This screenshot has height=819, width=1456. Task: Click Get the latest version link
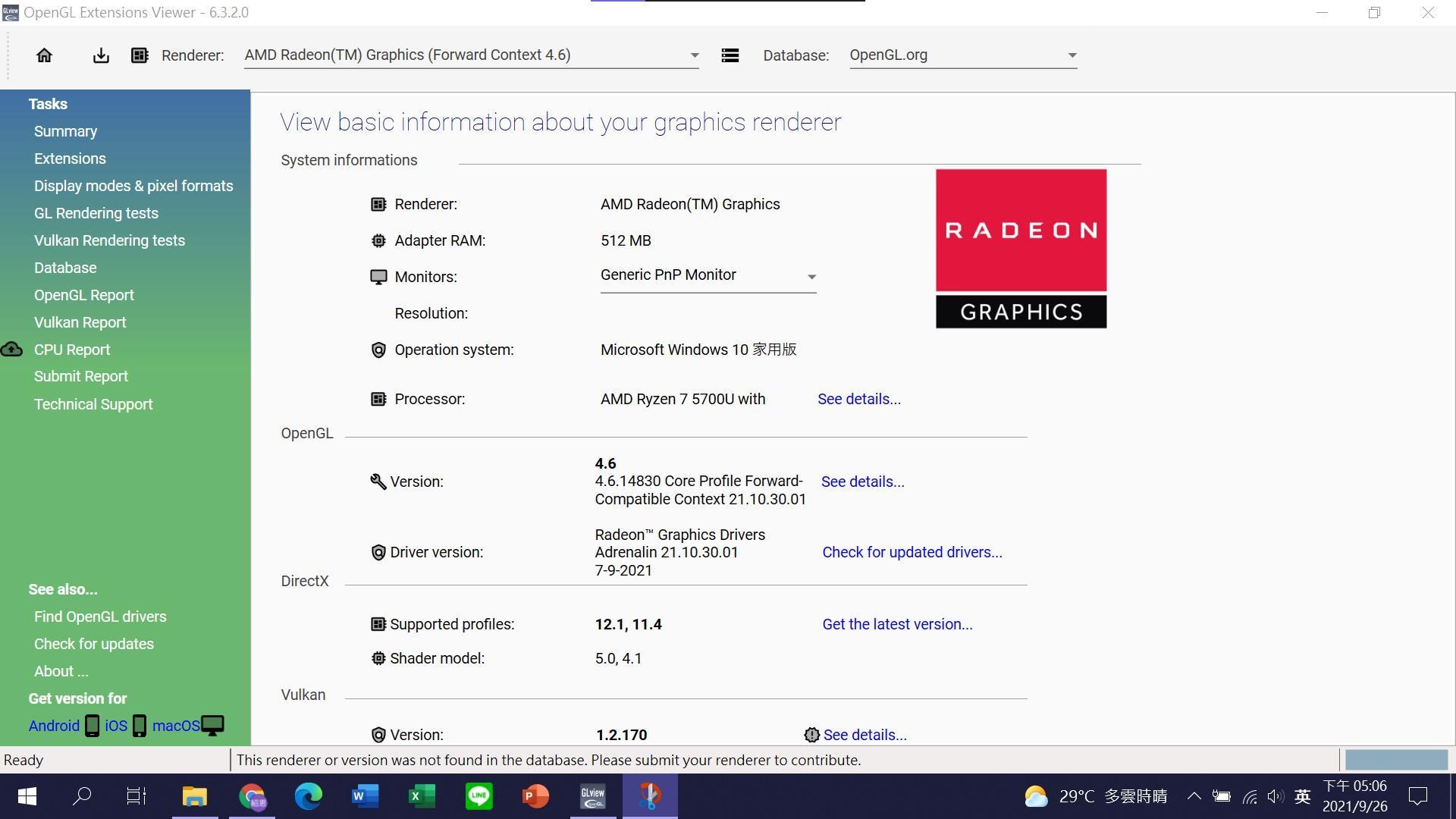coord(897,624)
